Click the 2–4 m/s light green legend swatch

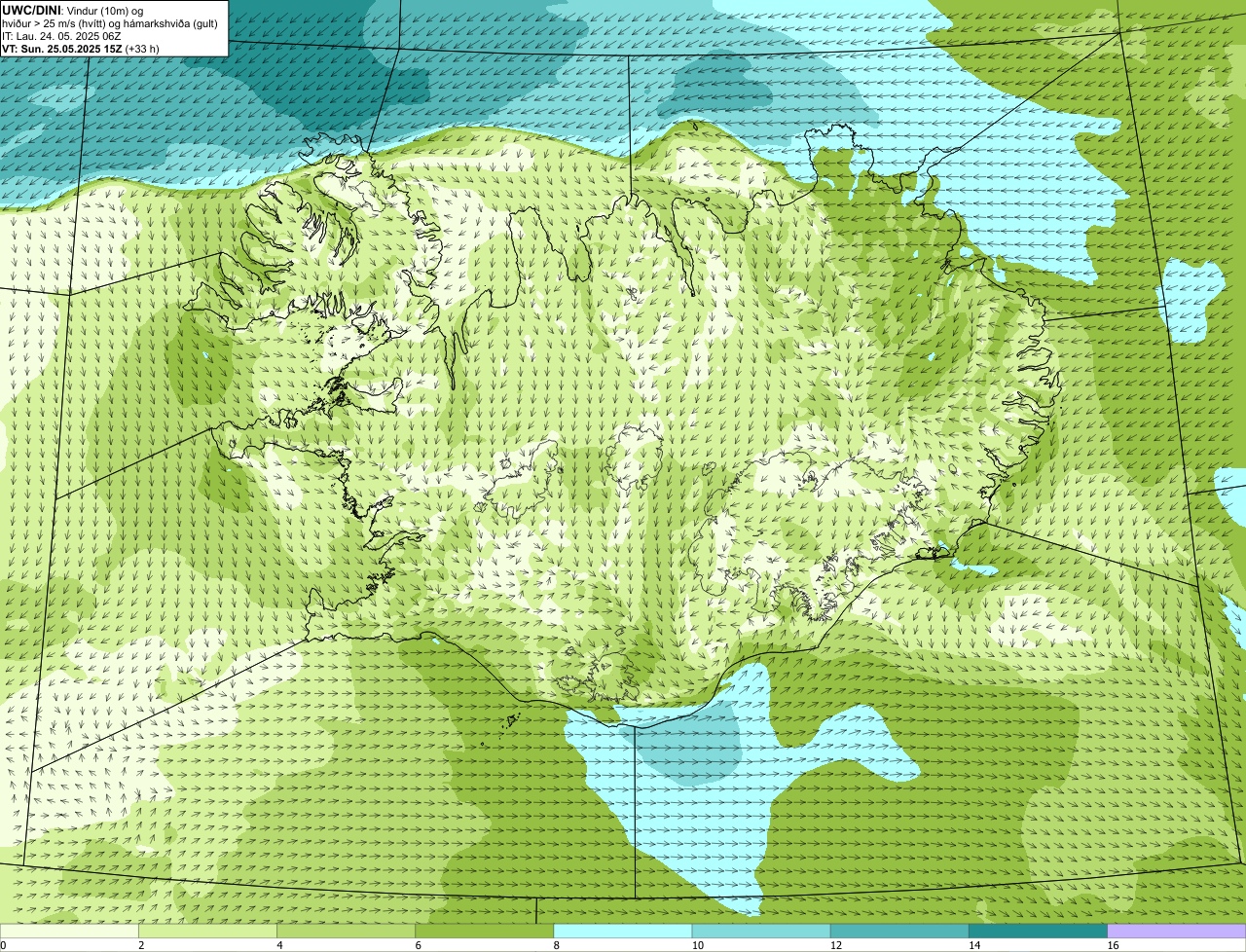207,931
